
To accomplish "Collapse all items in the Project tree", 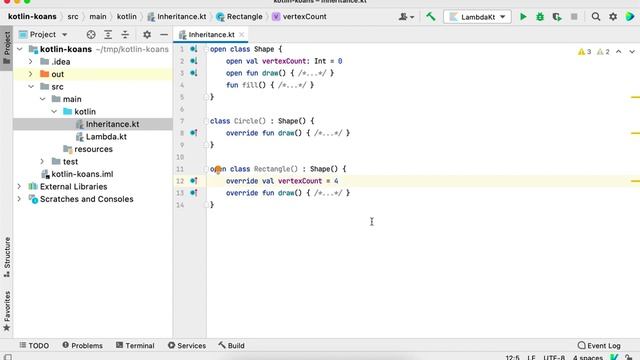I will click(x=125, y=35).
